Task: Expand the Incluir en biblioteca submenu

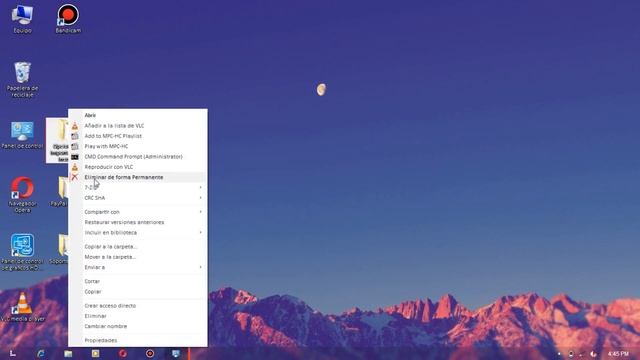Action: coord(138,232)
